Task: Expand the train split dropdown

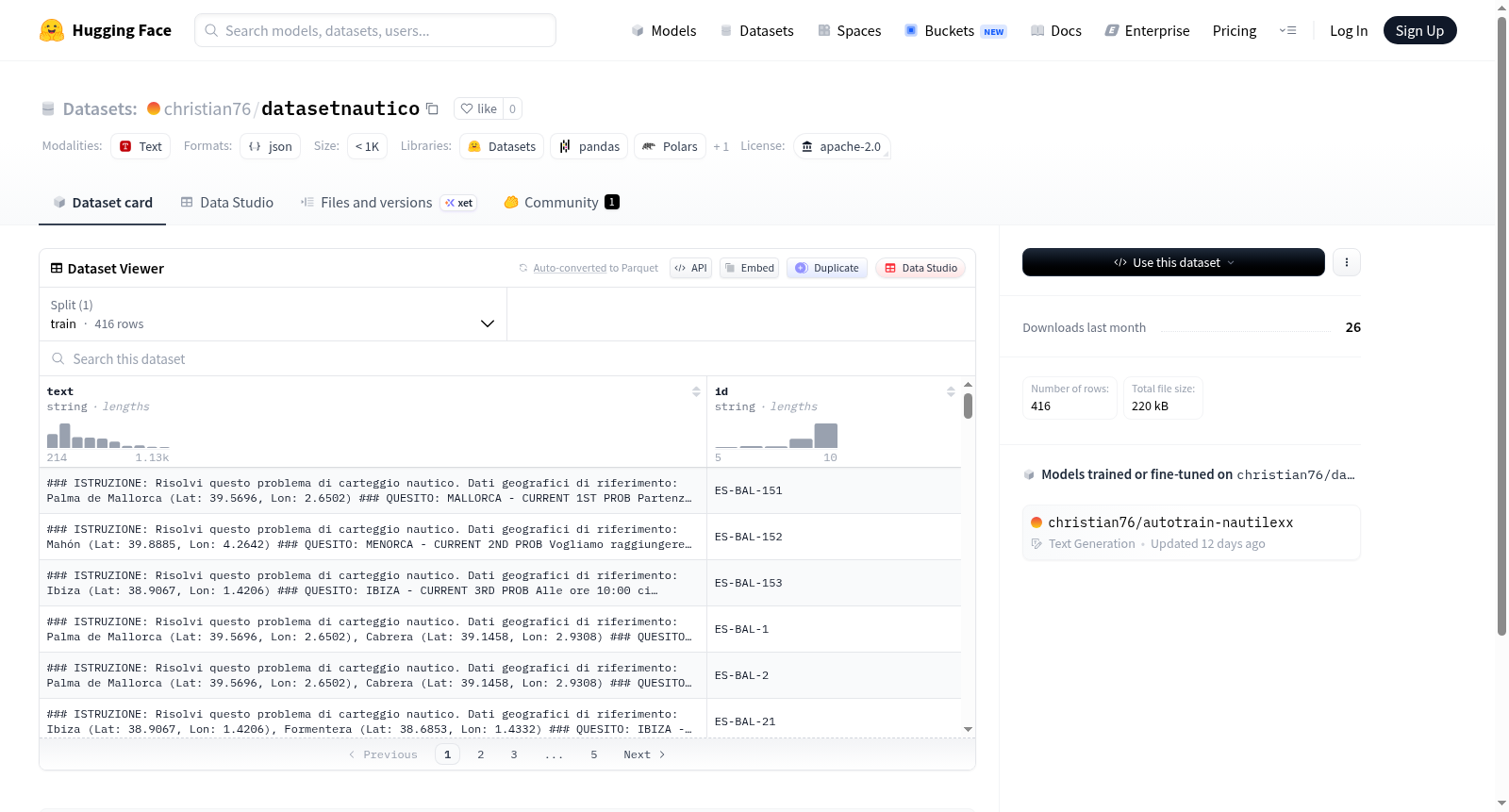Action: point(274,314)
